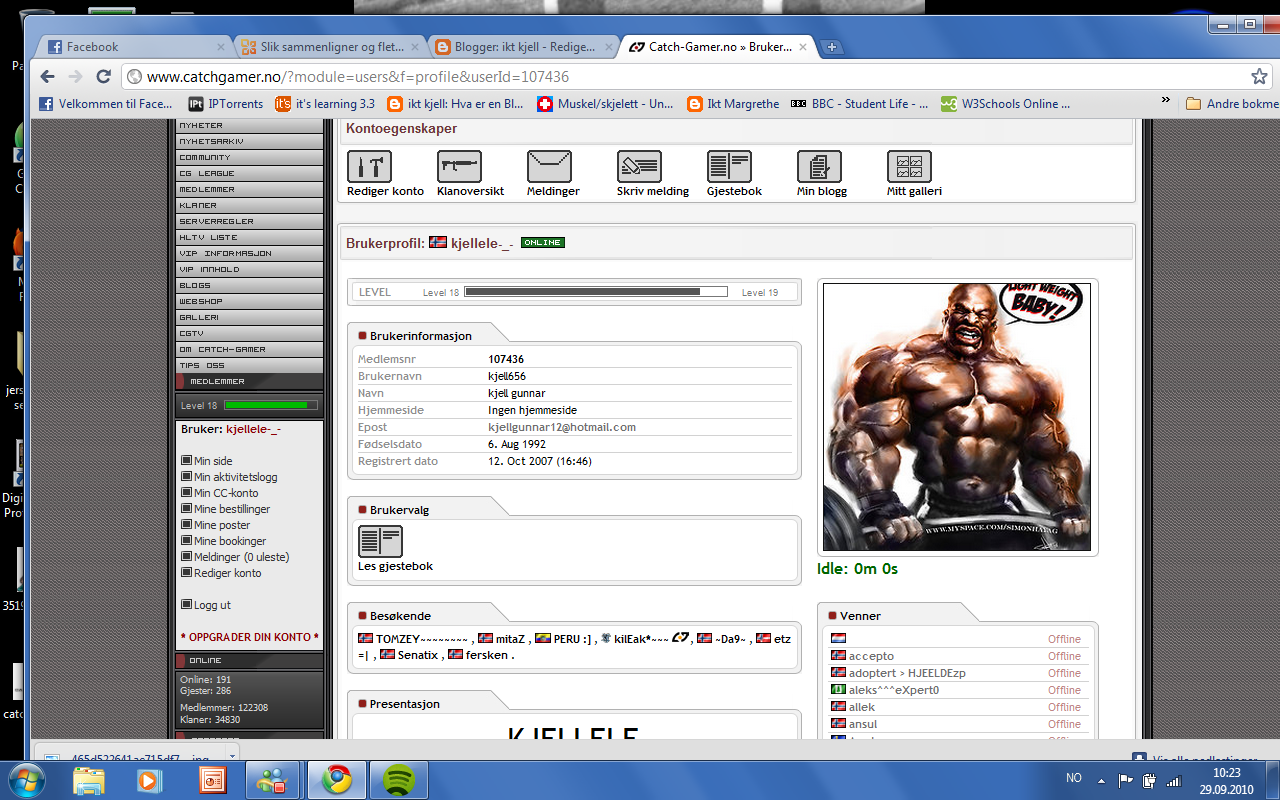Switch to the Blogger ikt kjell tab

click(524, 47)
